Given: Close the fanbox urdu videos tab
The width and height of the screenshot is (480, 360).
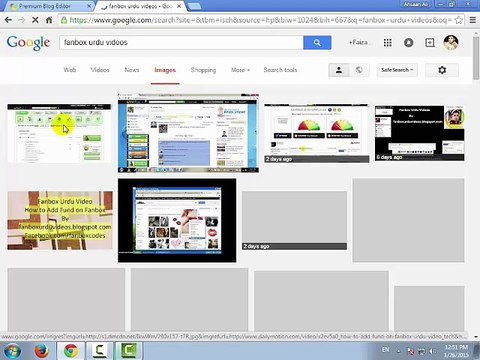Looking at the screenshot, I should coord(179,6).
